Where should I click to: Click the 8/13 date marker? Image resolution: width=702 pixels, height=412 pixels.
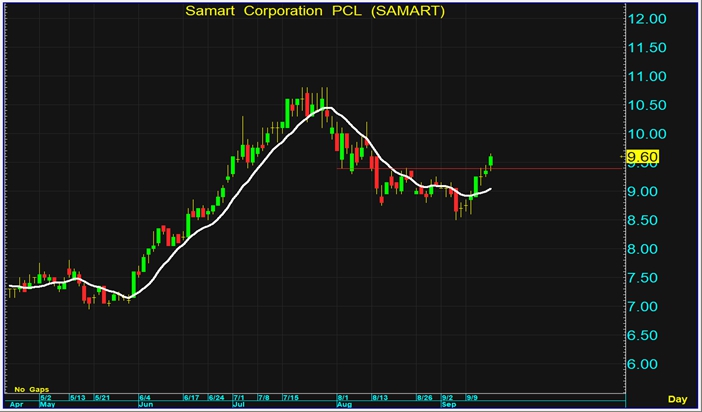click(380, 397)
